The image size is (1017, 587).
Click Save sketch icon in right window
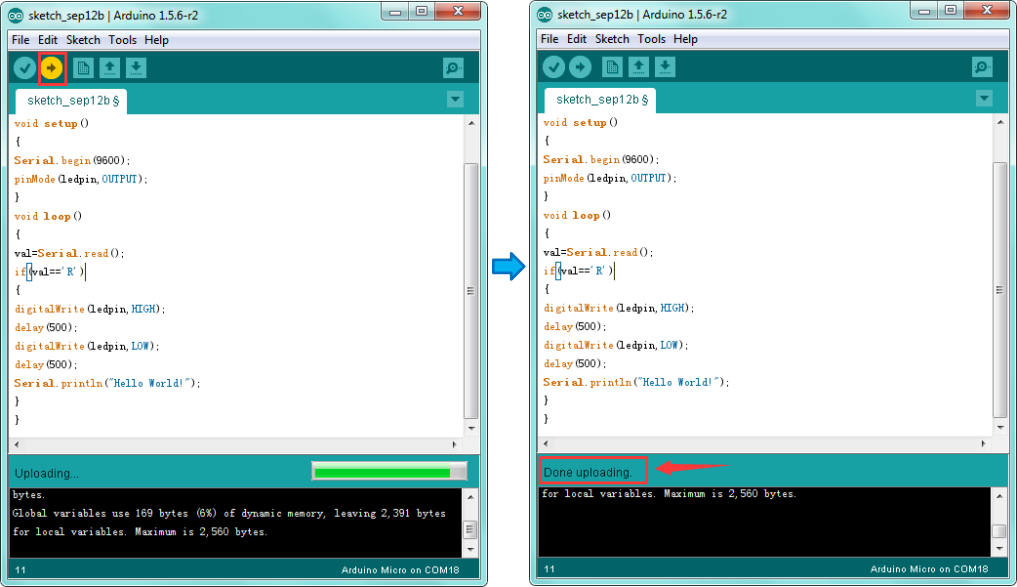click(665, 67)
